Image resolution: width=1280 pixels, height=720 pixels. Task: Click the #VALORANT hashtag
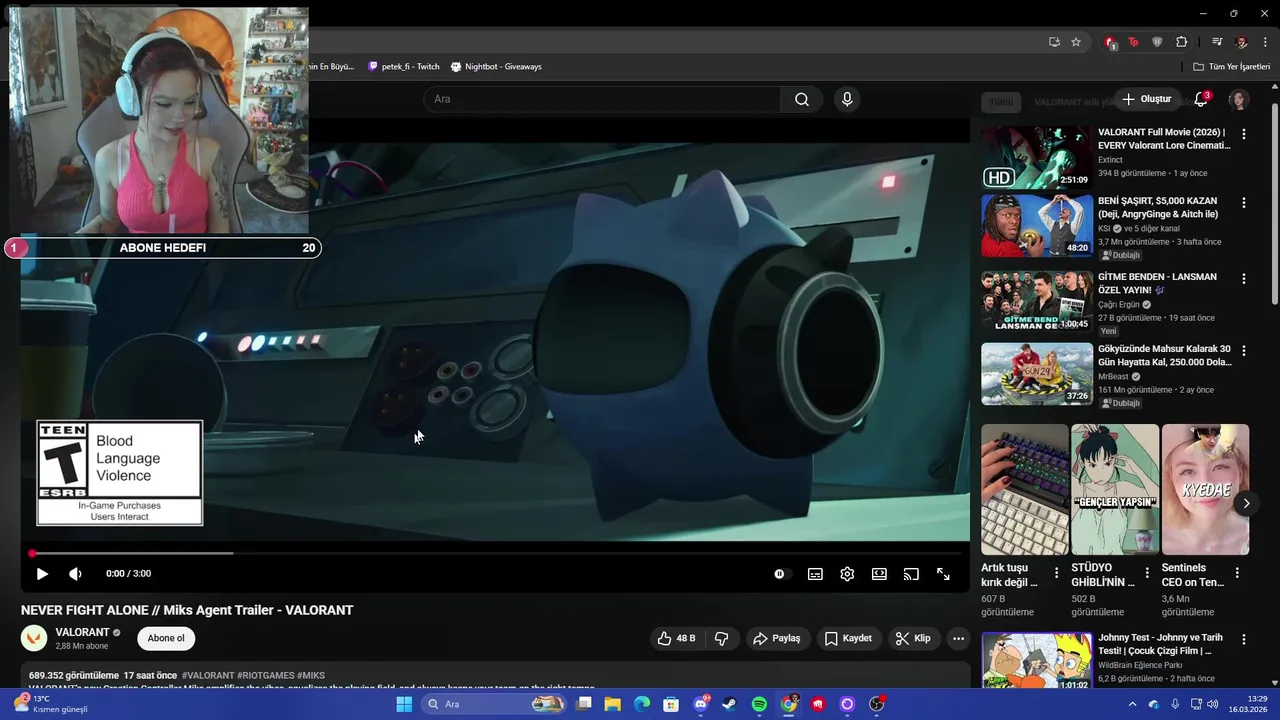coord(208,676)
